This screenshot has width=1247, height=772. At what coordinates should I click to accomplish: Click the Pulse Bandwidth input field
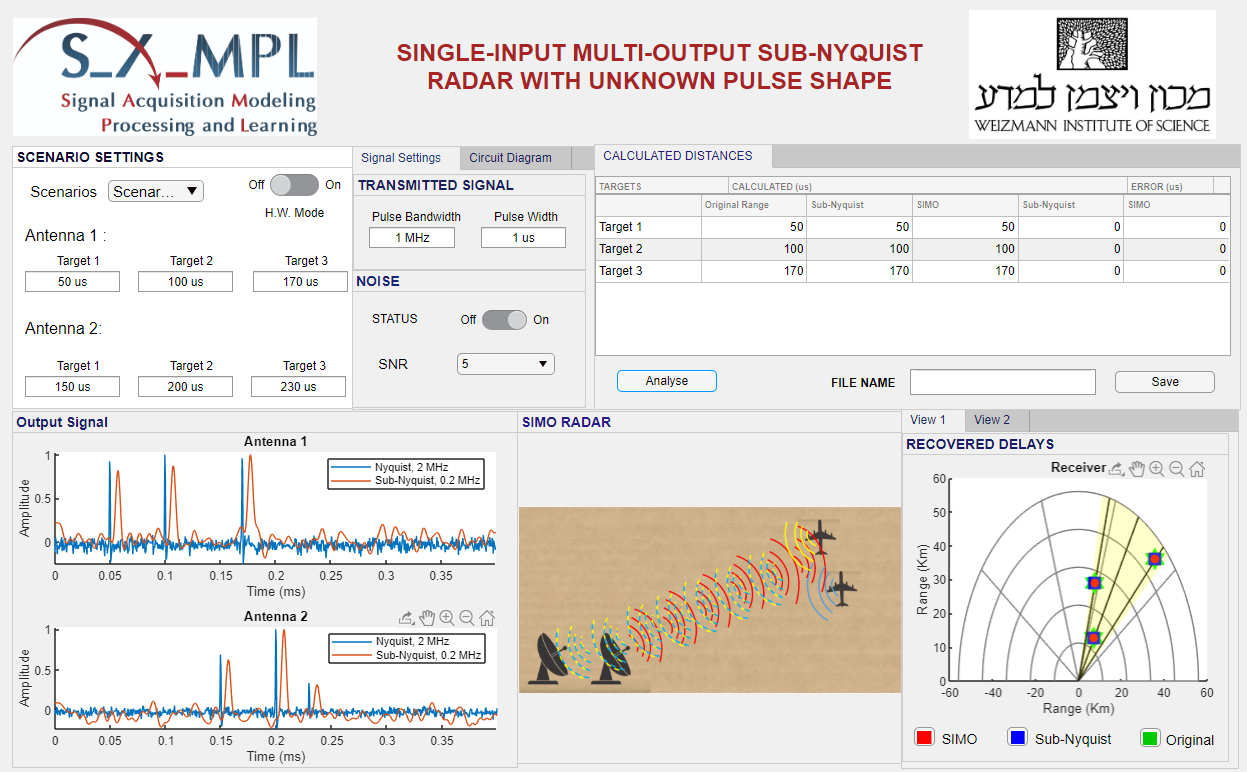tap(411, 238)
